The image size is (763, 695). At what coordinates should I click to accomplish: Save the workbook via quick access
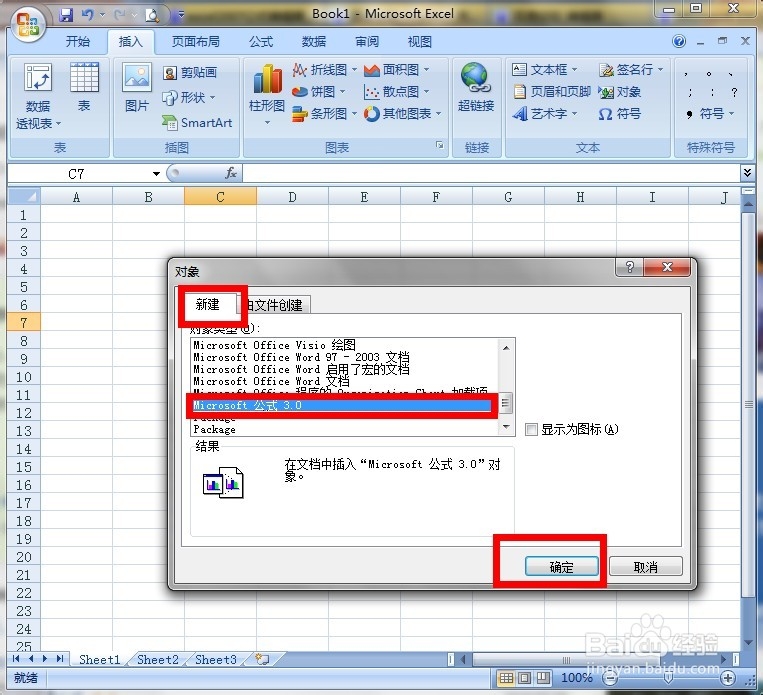[x=66, y=15]
